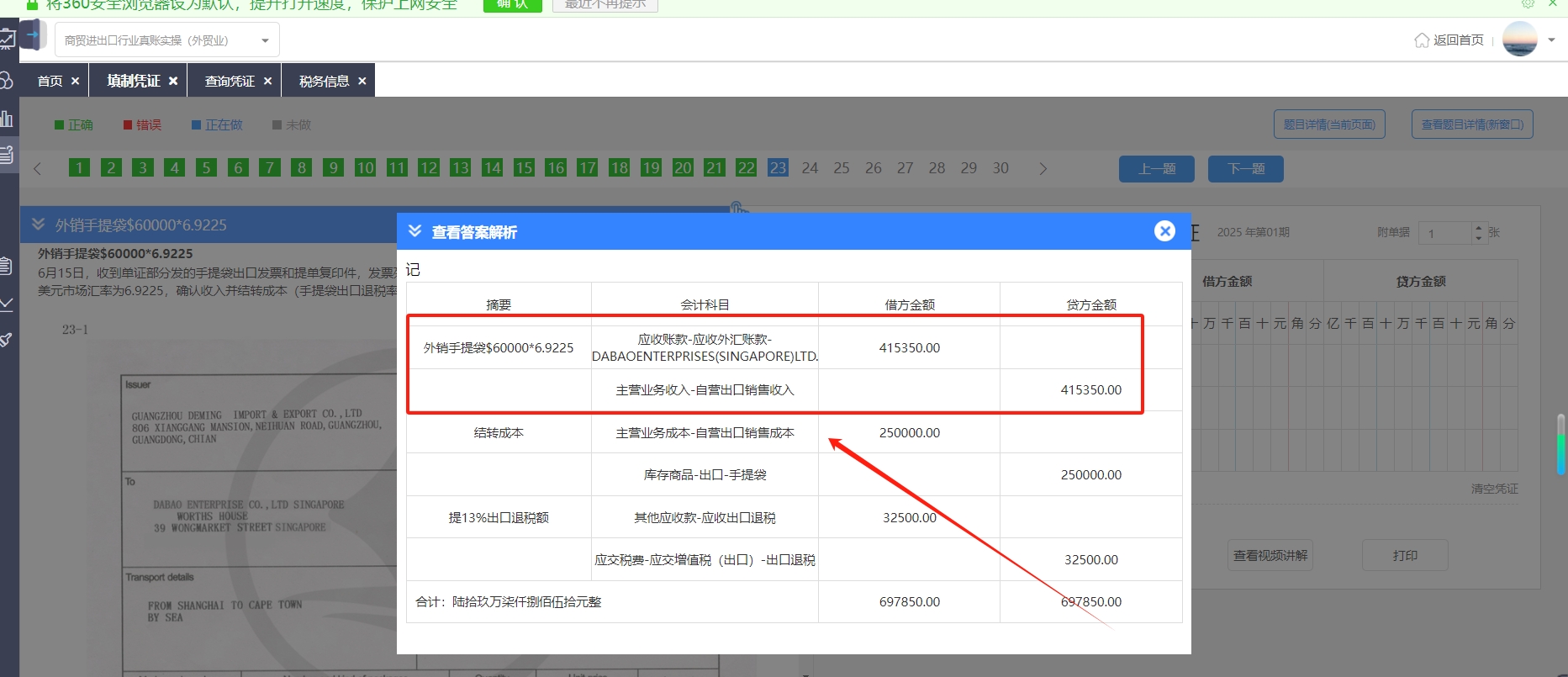This screenshot has width=1568, height=677.
Task: Switch to the 税务信息 tab
Action: coord(324,81)
